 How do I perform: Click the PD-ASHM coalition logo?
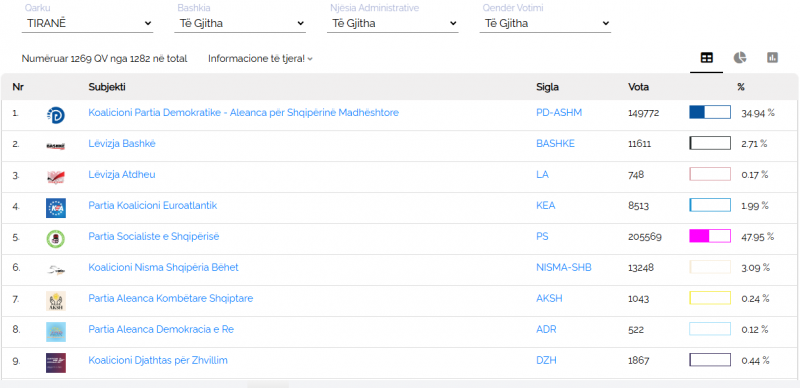56,115
